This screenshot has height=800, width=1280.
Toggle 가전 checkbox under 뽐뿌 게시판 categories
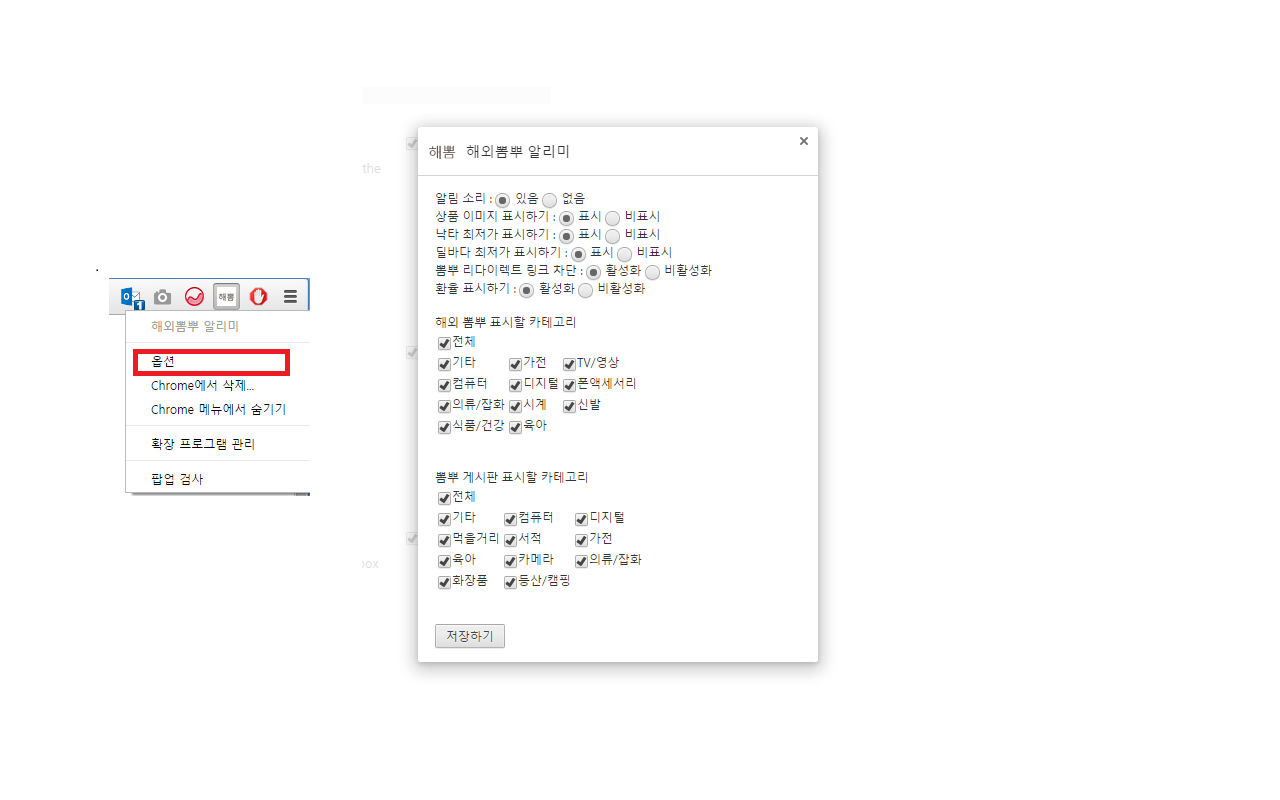(581, 540)
